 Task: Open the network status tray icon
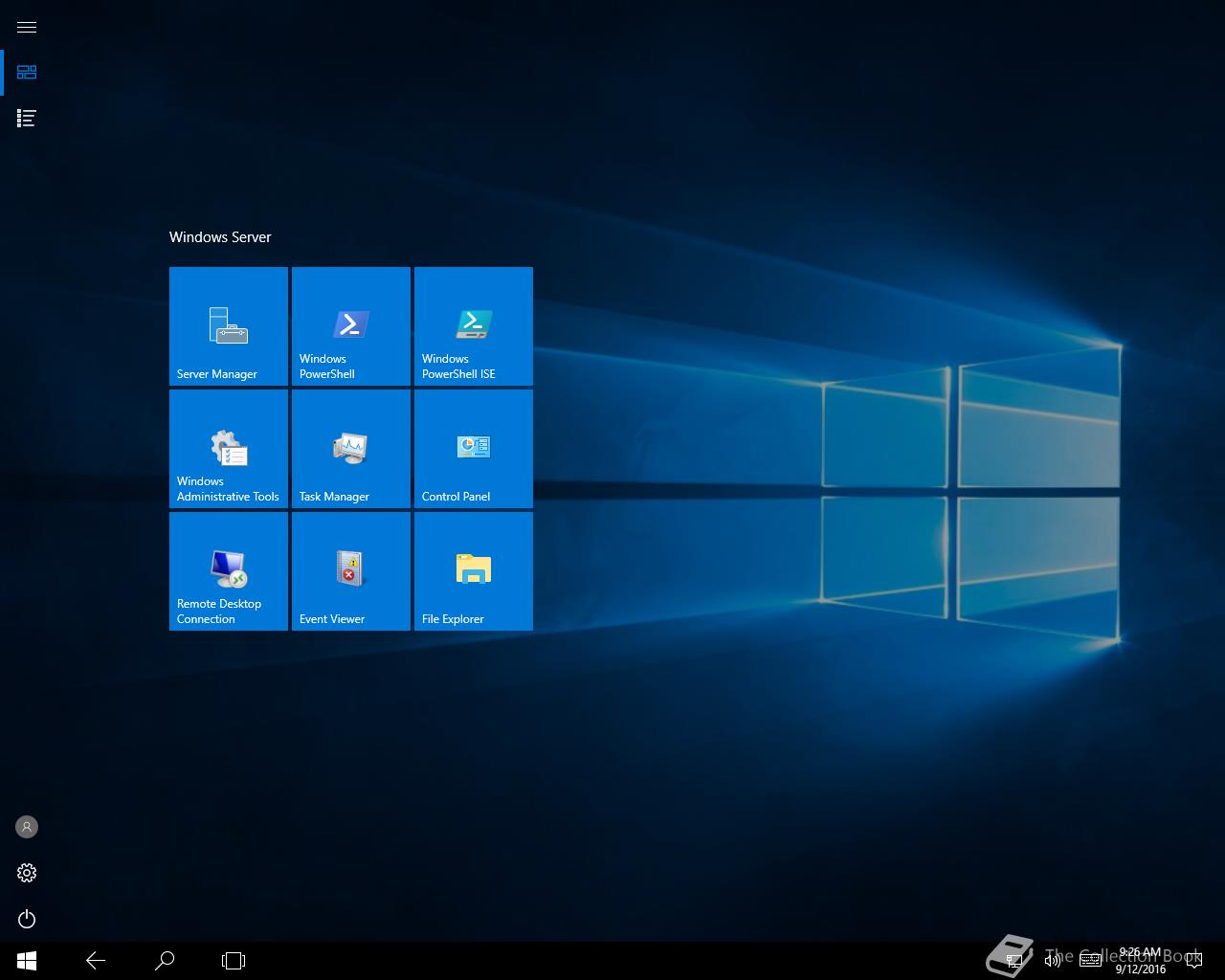pyautogui.click(x=1014, y=961)
